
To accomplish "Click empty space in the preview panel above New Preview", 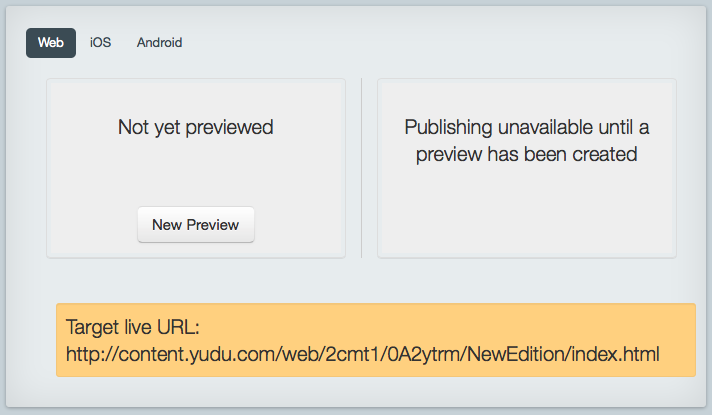I will 196,175.
